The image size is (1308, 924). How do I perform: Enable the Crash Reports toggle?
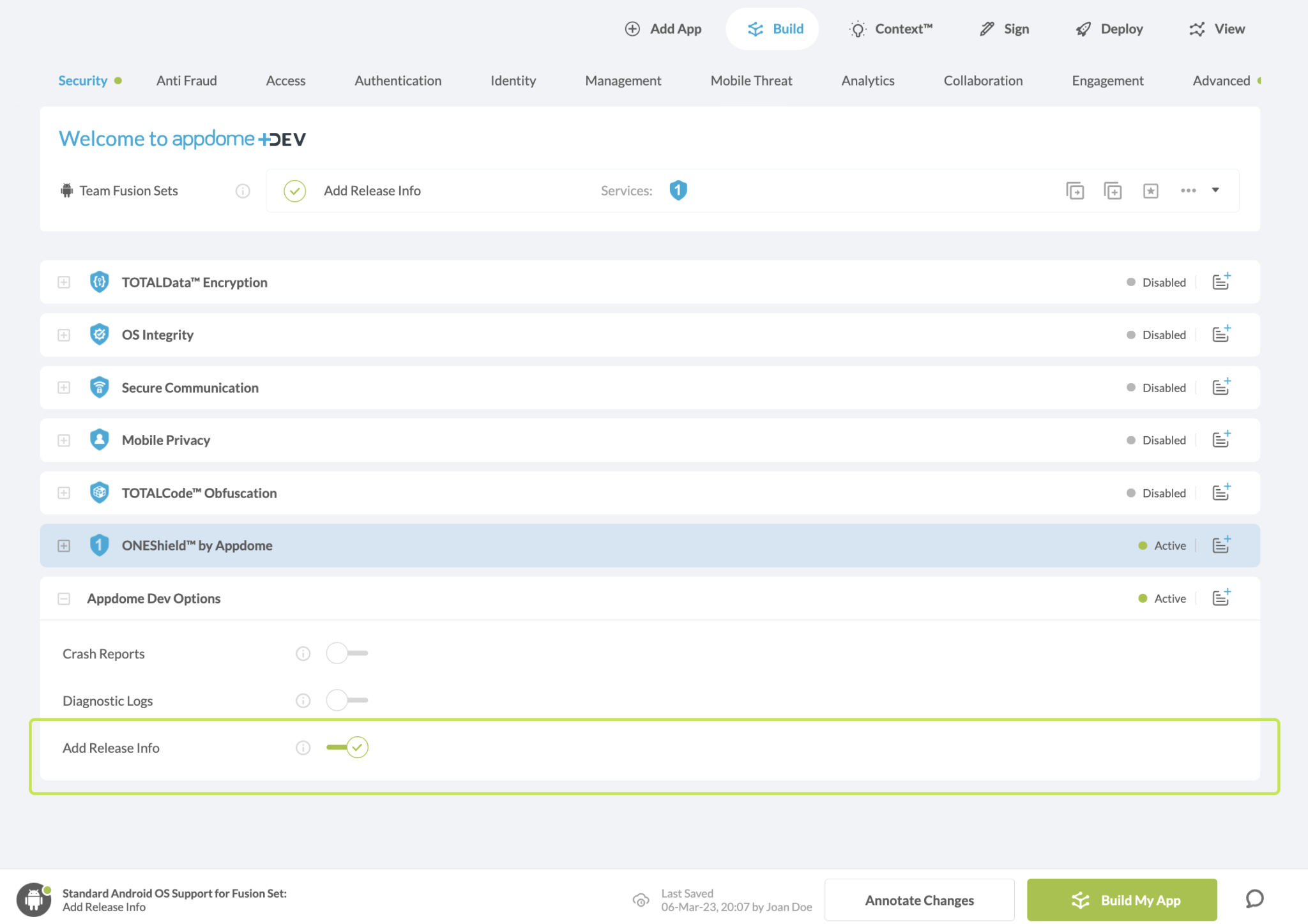click(347, 653)
